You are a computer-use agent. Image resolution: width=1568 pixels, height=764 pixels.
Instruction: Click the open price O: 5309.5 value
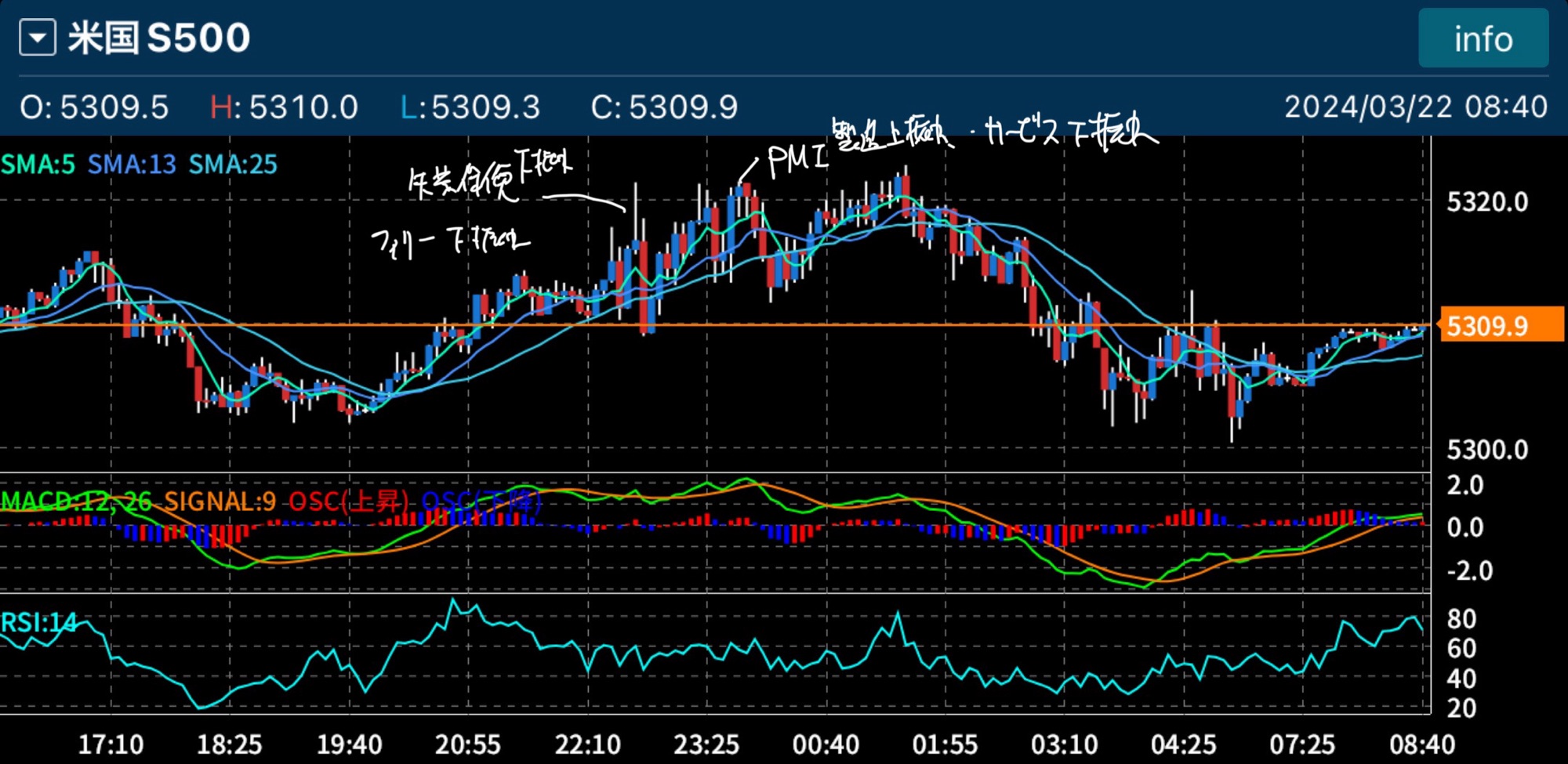(x=94, y=107)
